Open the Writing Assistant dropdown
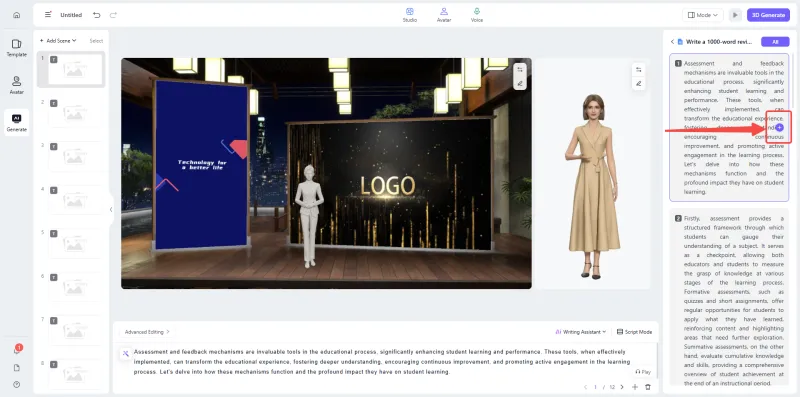The width and height of the screenshot is (800, 397). click(581, 332)
